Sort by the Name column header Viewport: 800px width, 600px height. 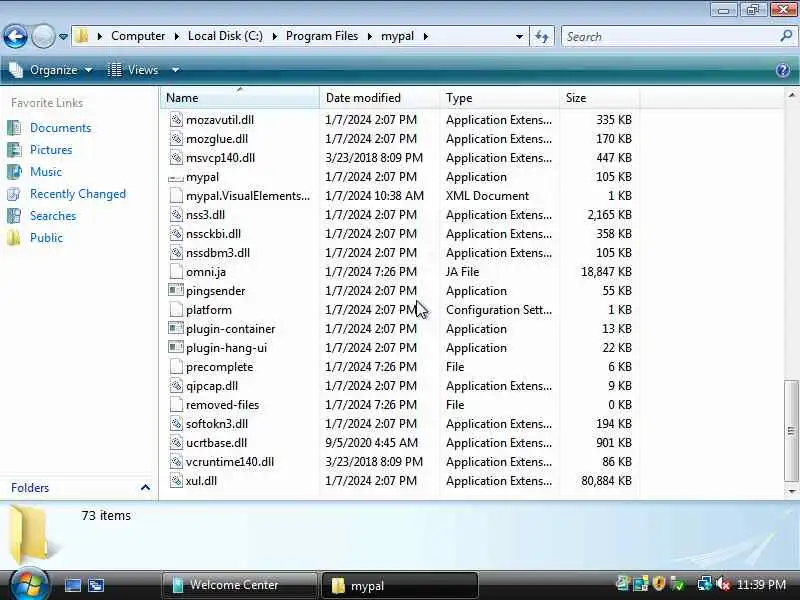(240, 97)
